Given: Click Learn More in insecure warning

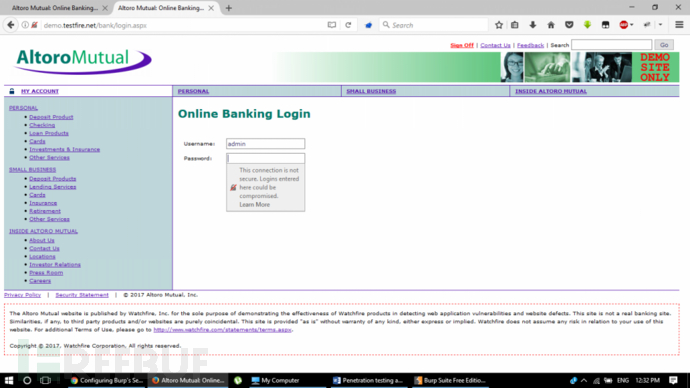Looking at the screenshot, I should click(254, 205).
